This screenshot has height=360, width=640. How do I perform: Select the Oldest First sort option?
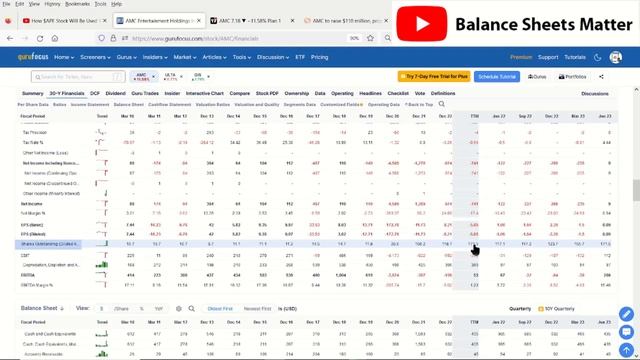click(x=220, y=309)
